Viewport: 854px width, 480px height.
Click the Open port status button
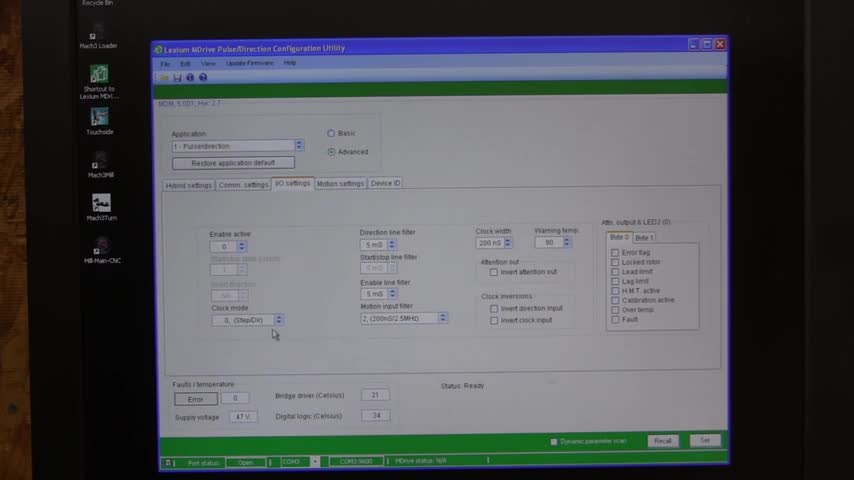coord(246,463)
